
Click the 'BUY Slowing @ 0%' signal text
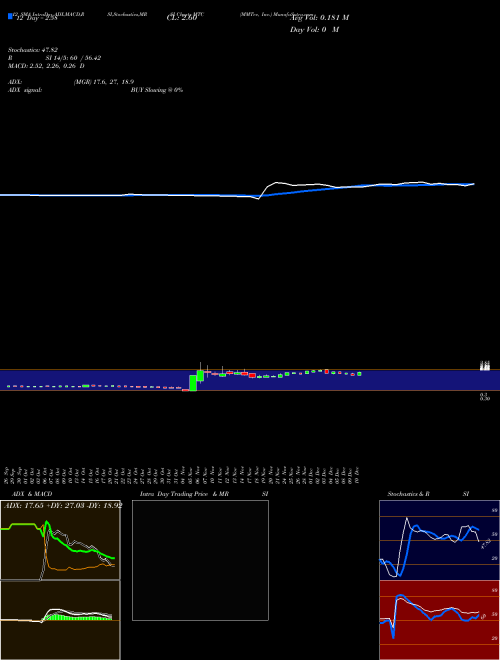[x=157, y=90]
